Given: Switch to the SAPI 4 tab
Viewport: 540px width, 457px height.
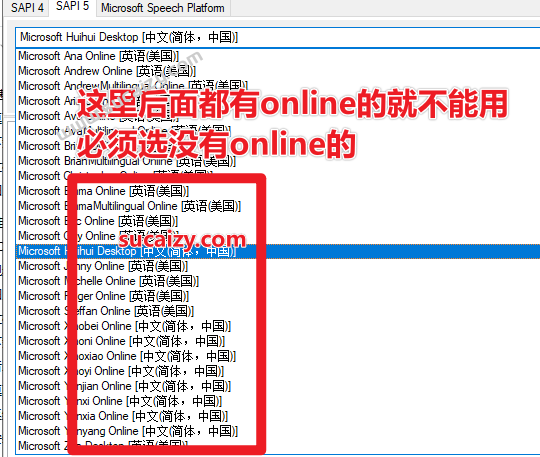Looking at the screenshot, I should point(27,8).
